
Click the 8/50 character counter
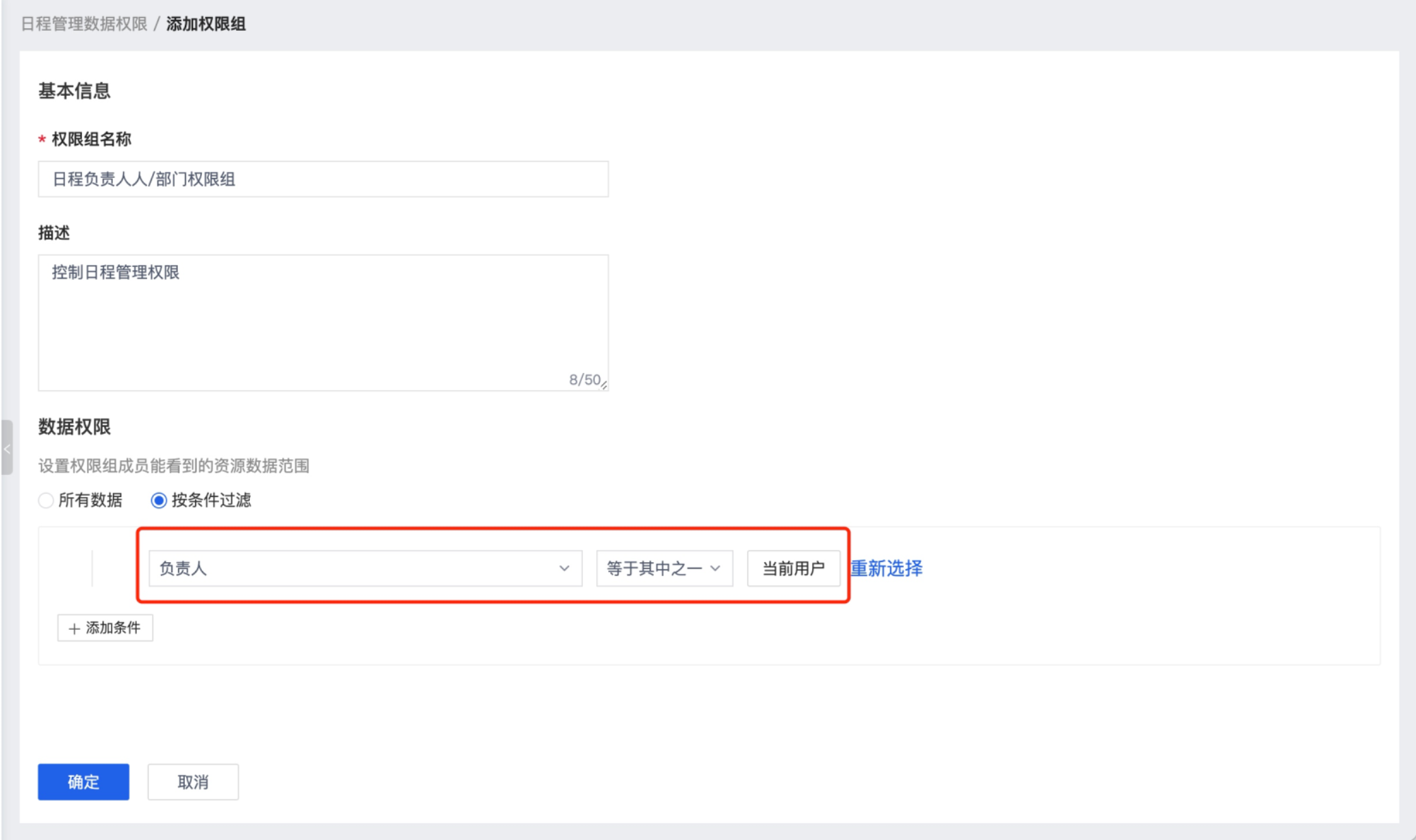(584, 380)
